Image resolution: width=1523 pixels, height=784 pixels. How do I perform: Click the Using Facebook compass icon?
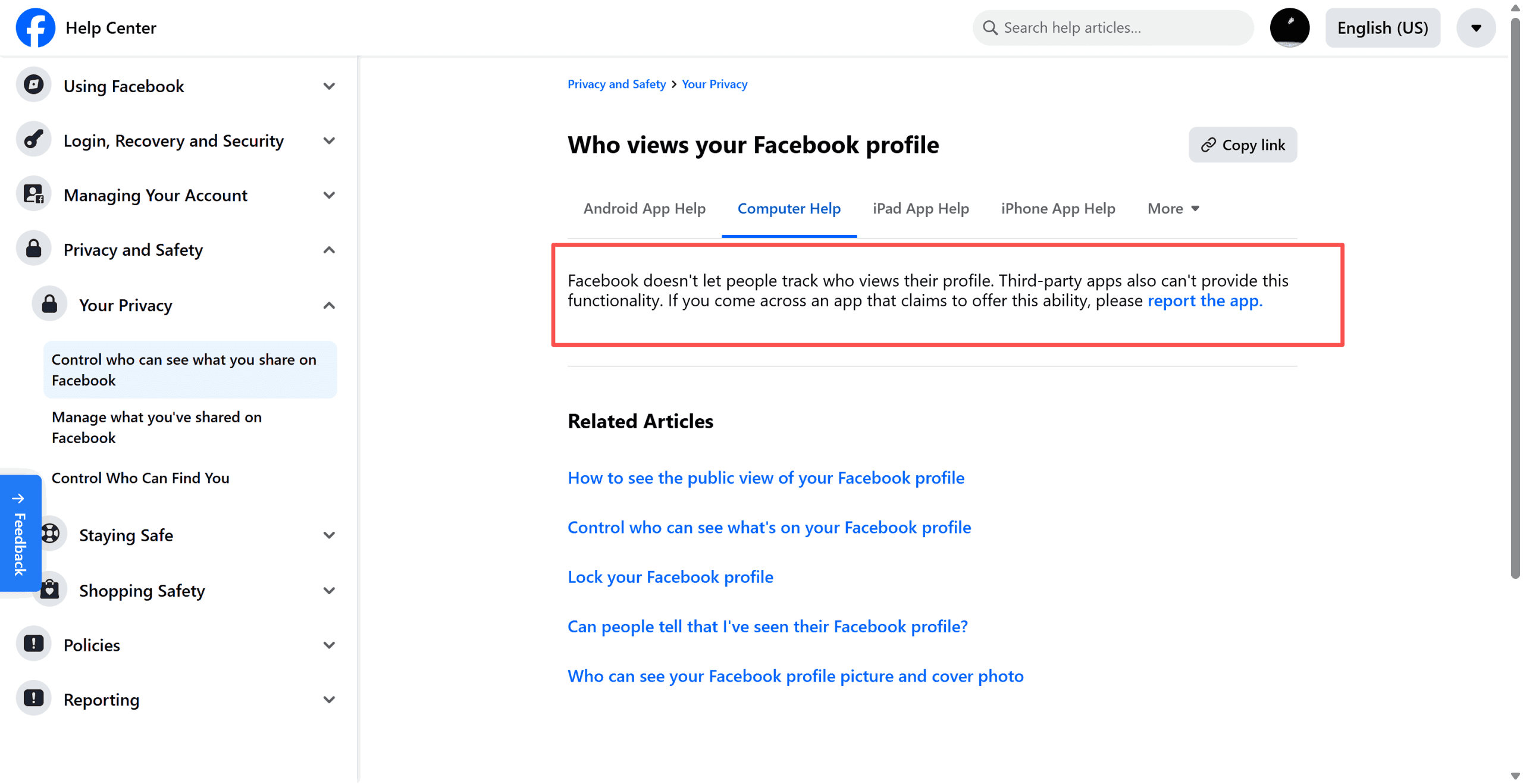point(33,85)
